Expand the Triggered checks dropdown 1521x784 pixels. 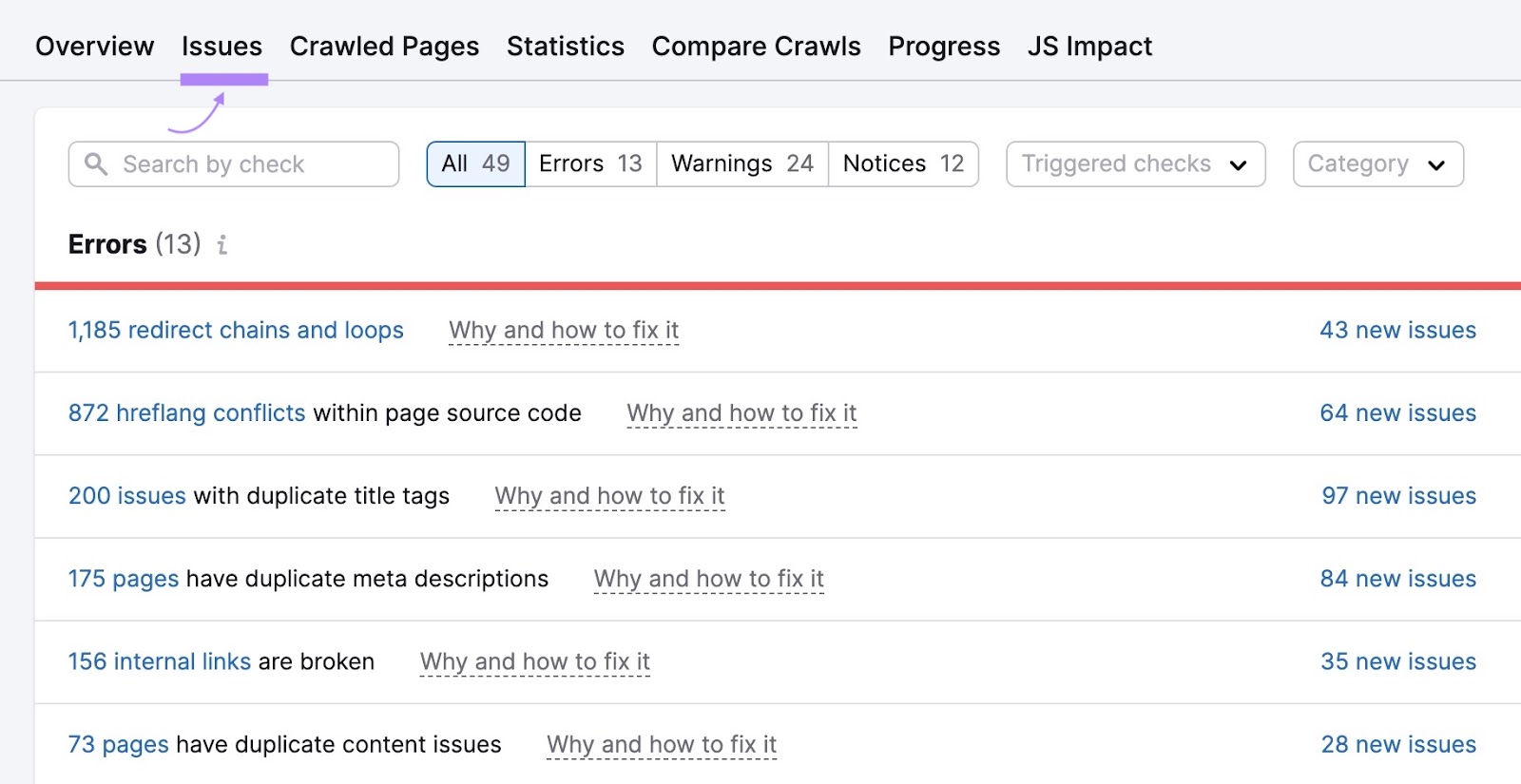[1135, 164]
